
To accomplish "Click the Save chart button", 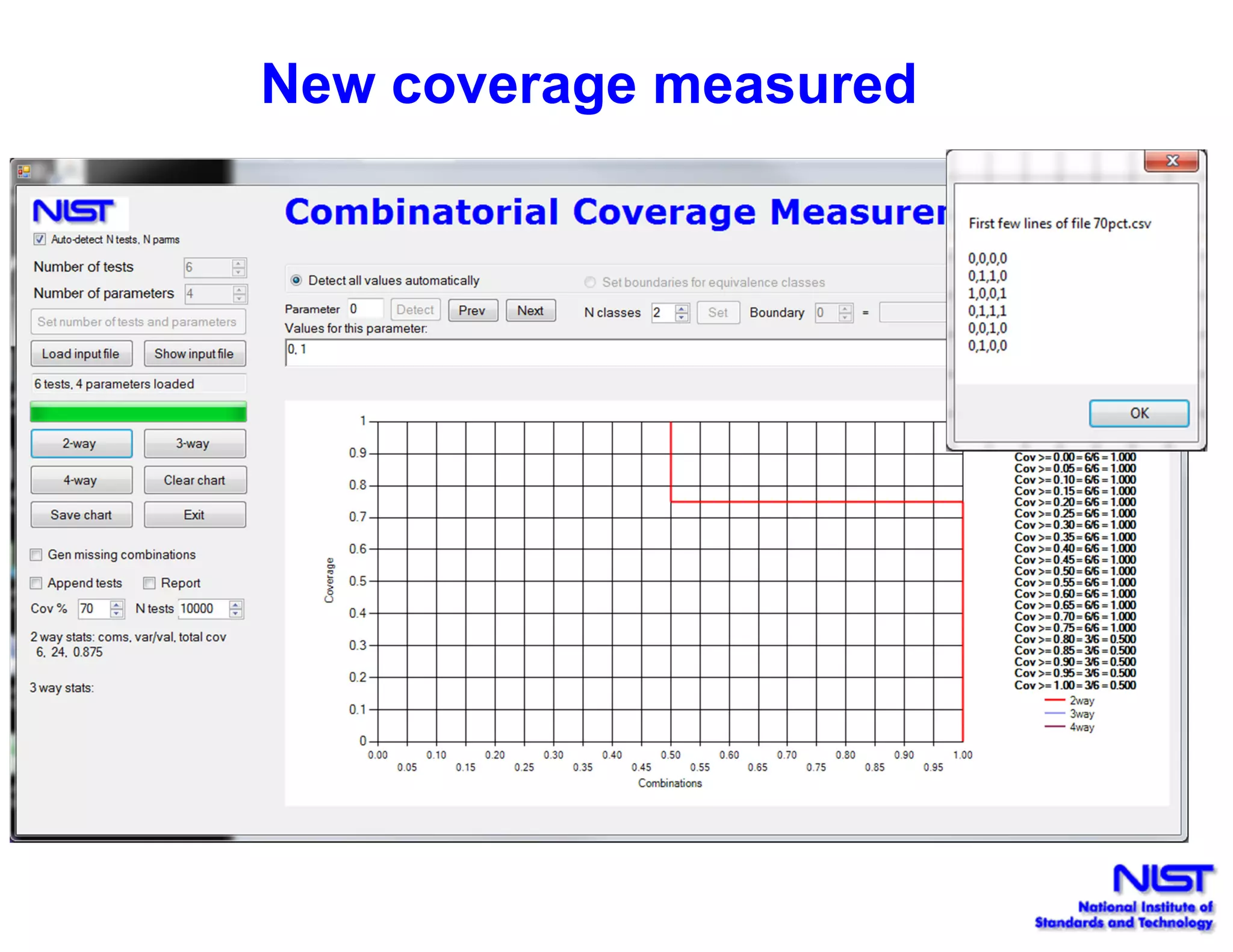I will pyautogui.click(x=81, y=515).
